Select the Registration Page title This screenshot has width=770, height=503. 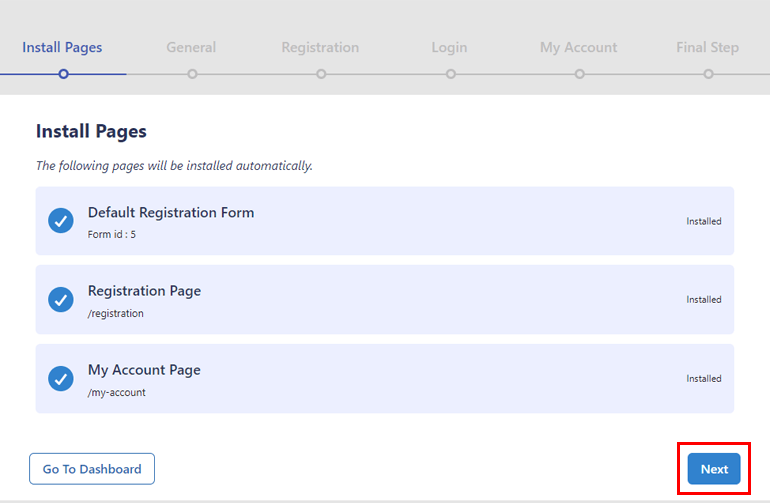[x=144, y=291]
